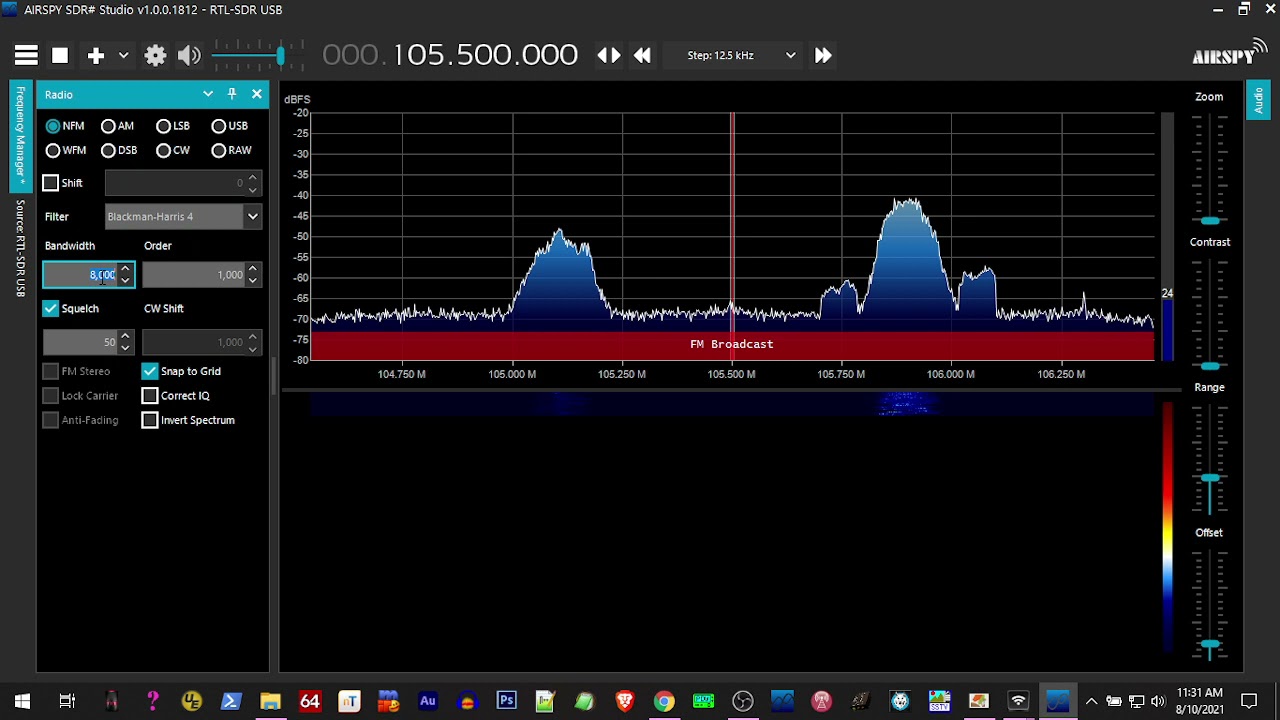This screenshot has height=720, width=1280.
Task: Disable Snap to Grid
Action: pyautogui.click(x=150, y=371)
